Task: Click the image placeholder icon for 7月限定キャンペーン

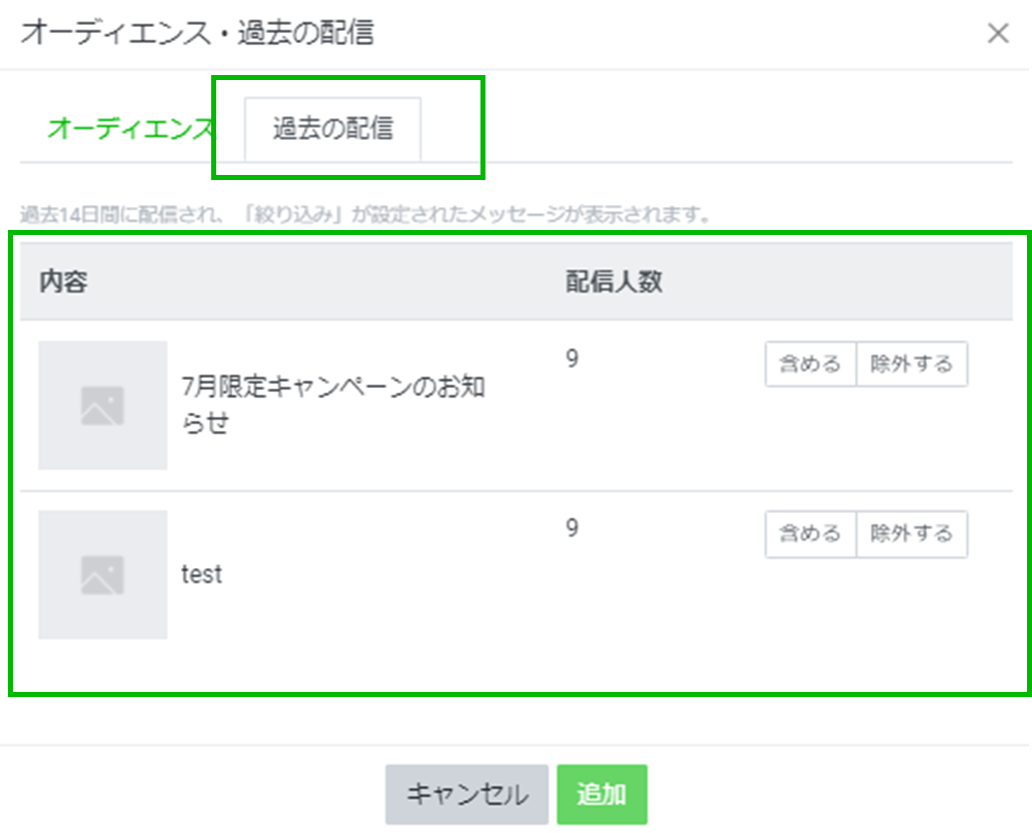Action: 102,405
